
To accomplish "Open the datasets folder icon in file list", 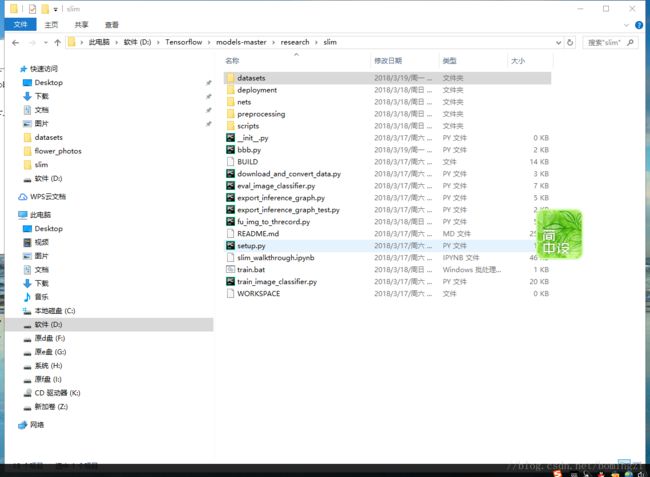I will [231, 78].
